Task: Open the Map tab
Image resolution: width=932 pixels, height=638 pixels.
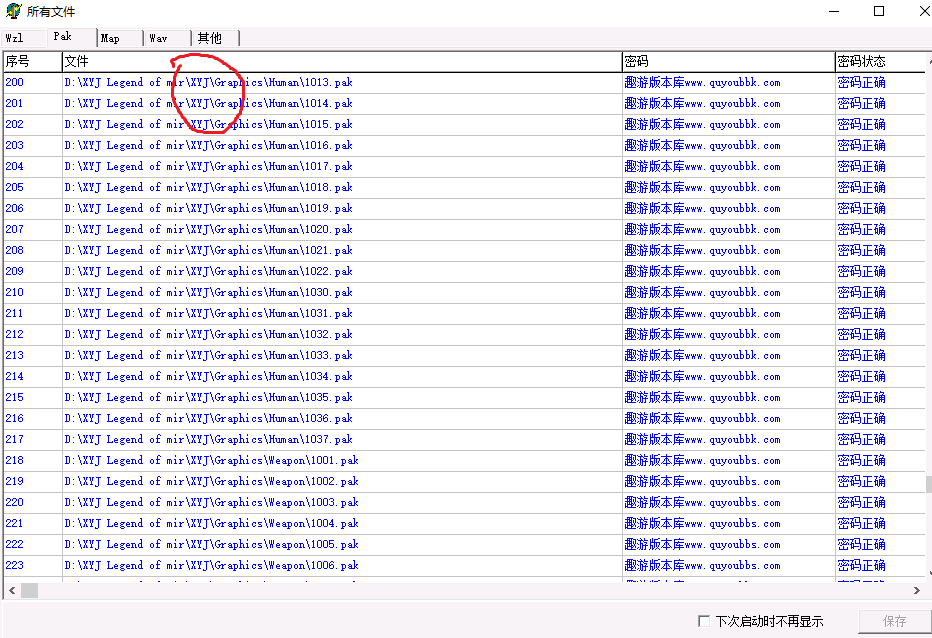Action: [x=110, y=38]
